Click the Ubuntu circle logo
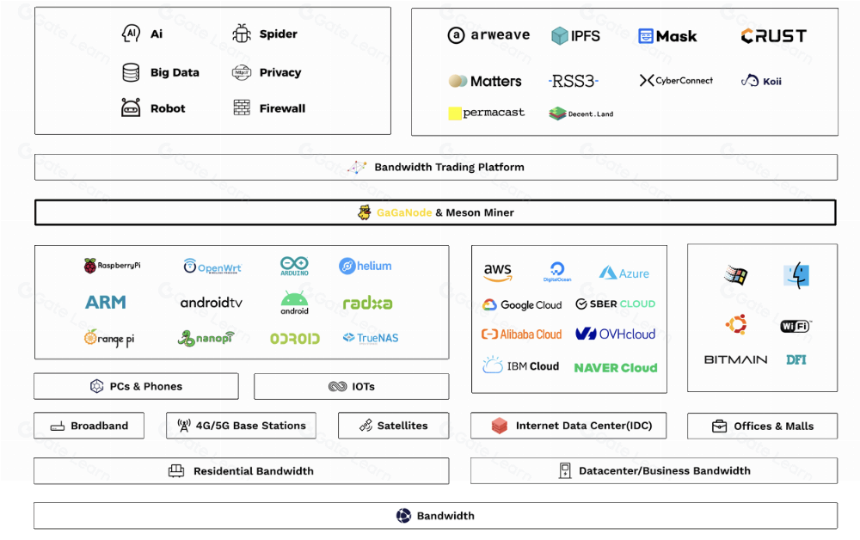 point(736,325)
